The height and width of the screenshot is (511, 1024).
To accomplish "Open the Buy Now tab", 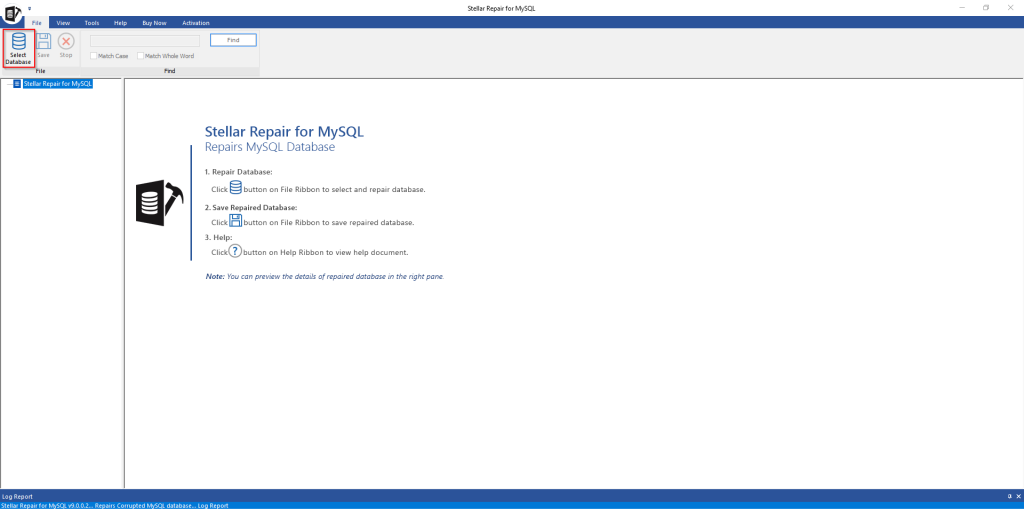I will 155,23.
